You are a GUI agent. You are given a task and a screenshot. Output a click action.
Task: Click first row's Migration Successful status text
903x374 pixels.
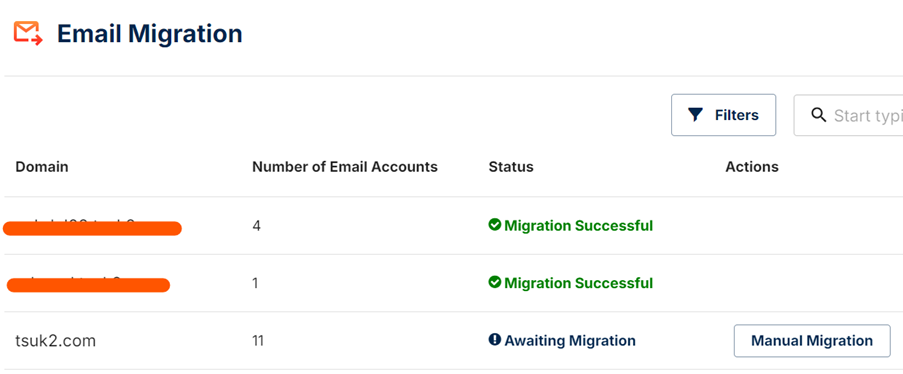click(579, 225)
